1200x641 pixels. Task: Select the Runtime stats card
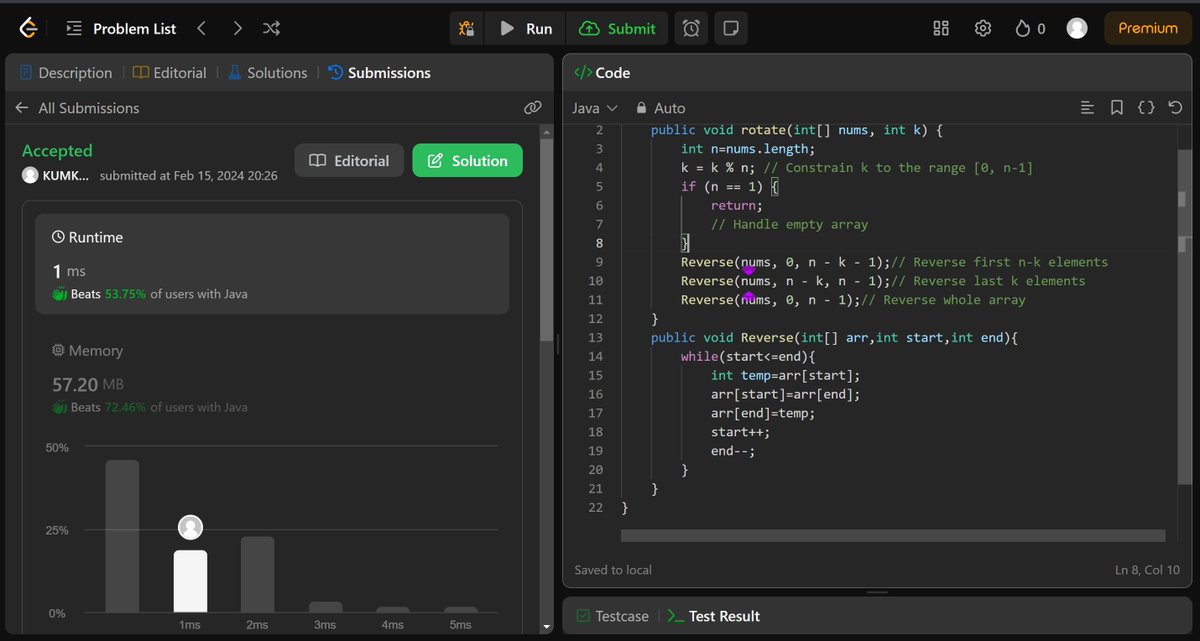pyautogui.click(x=272, y=264)
